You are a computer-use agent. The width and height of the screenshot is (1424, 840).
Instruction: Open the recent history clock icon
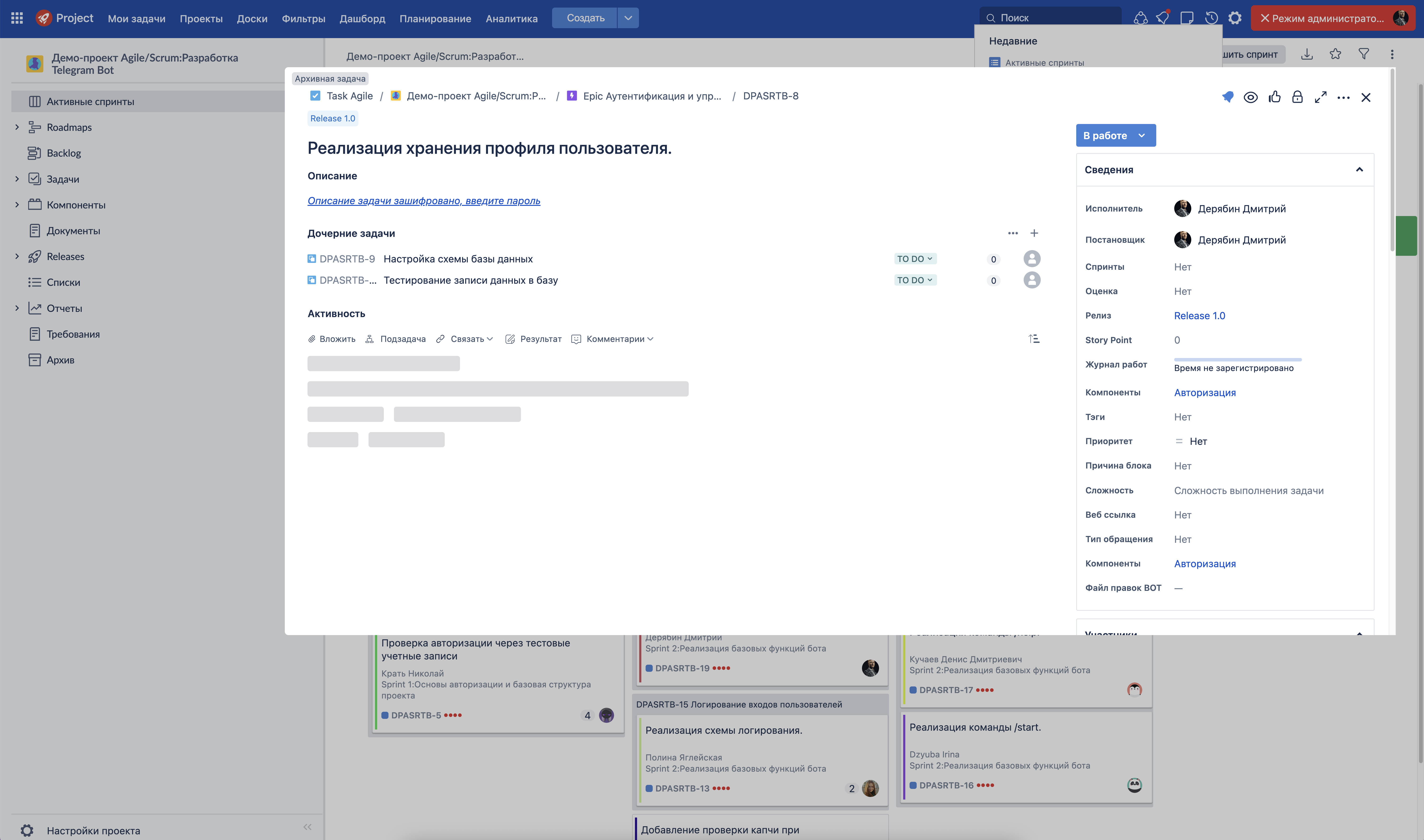(1211, 18)
